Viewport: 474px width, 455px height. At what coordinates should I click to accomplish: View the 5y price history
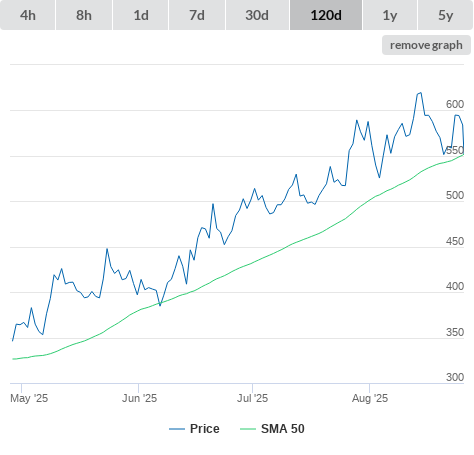click(446, 15)
